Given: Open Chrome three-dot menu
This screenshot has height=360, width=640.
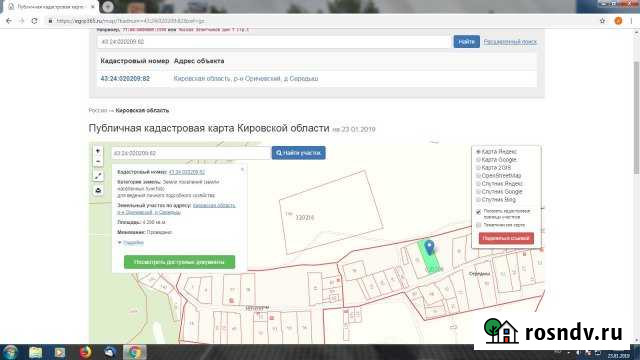Looking at the screenshot, I should [632, 21].
